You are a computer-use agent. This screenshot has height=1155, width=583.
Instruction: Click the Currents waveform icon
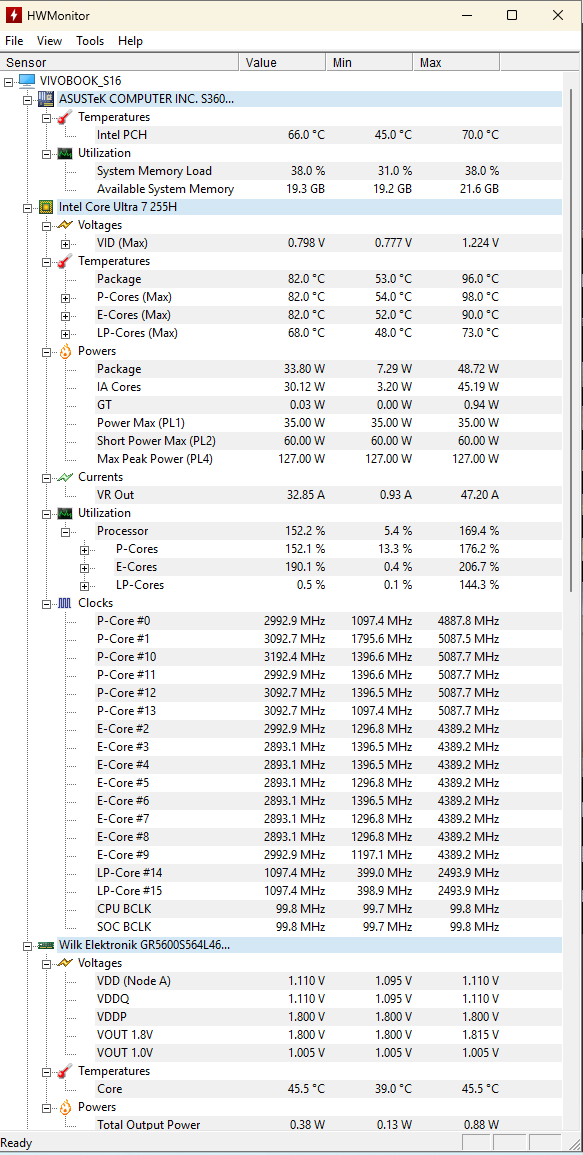tap(66, 477)
